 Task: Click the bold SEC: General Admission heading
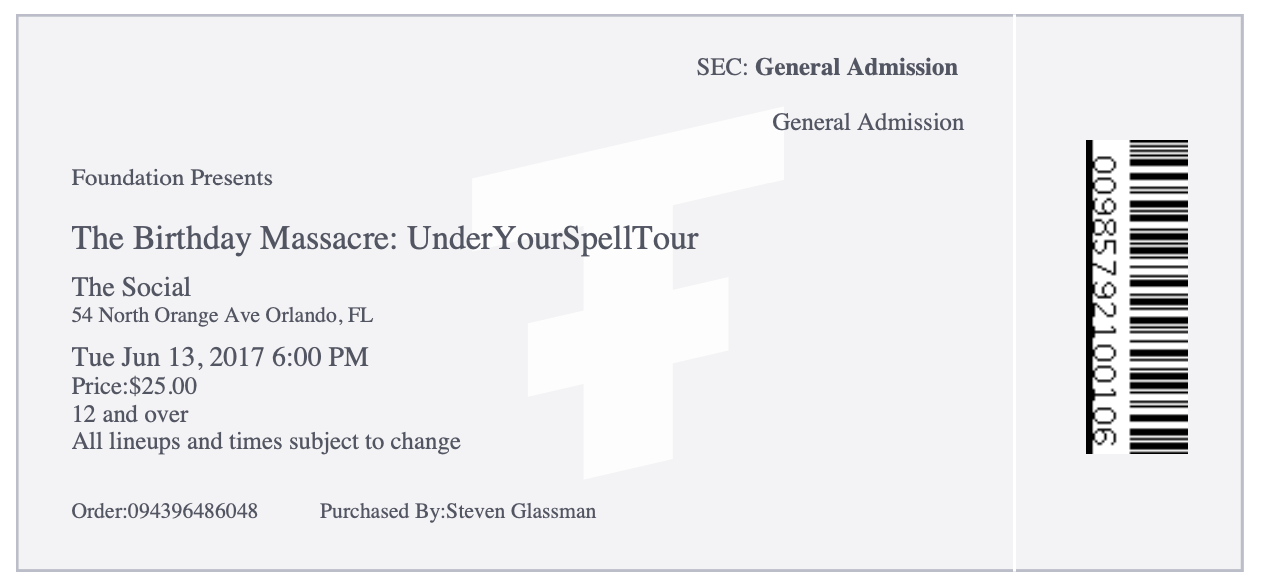pyautogui.click(x=827, y=68)
